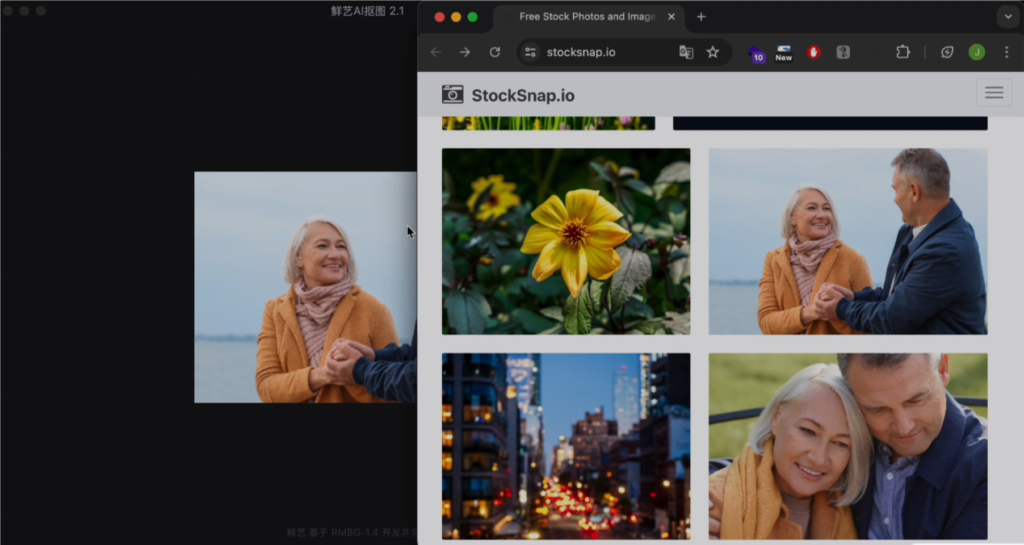Close the Free Stock Photos tab
The height and width of the screenshot is (545, 1024).
click(672, 17)
